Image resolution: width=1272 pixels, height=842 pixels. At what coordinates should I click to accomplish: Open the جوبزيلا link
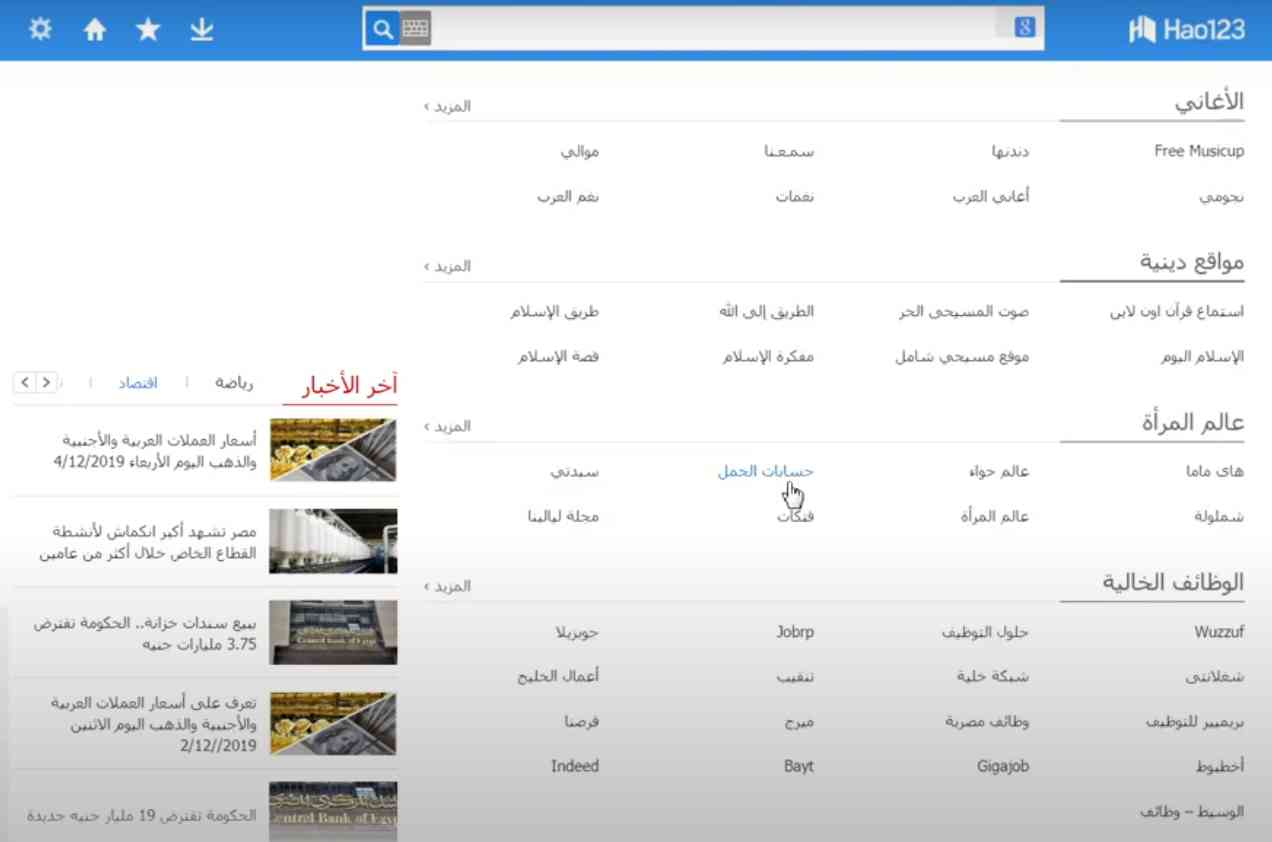pyautogui.click(x=578, y=632)
